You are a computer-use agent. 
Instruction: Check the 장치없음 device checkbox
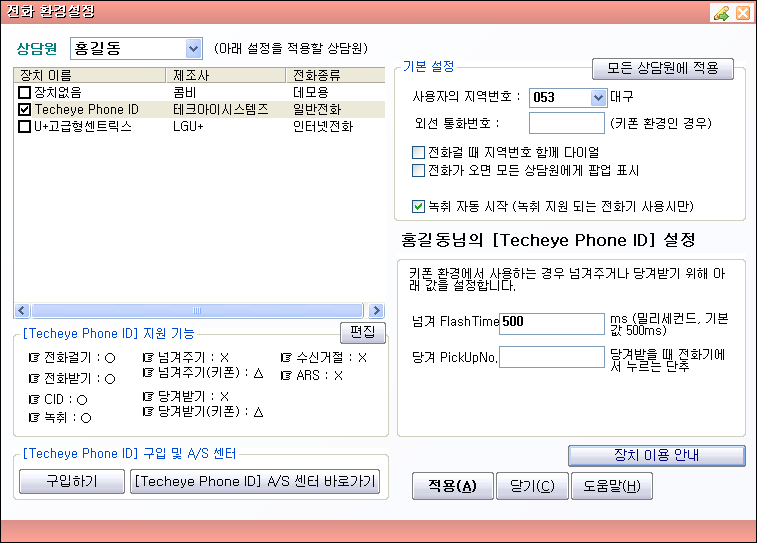24,92
